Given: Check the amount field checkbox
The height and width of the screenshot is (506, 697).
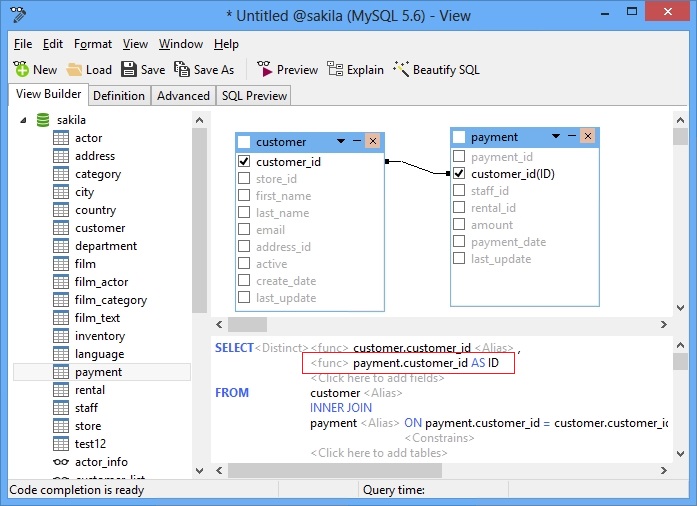Looking at the screenshot, I should coord(459,224).
